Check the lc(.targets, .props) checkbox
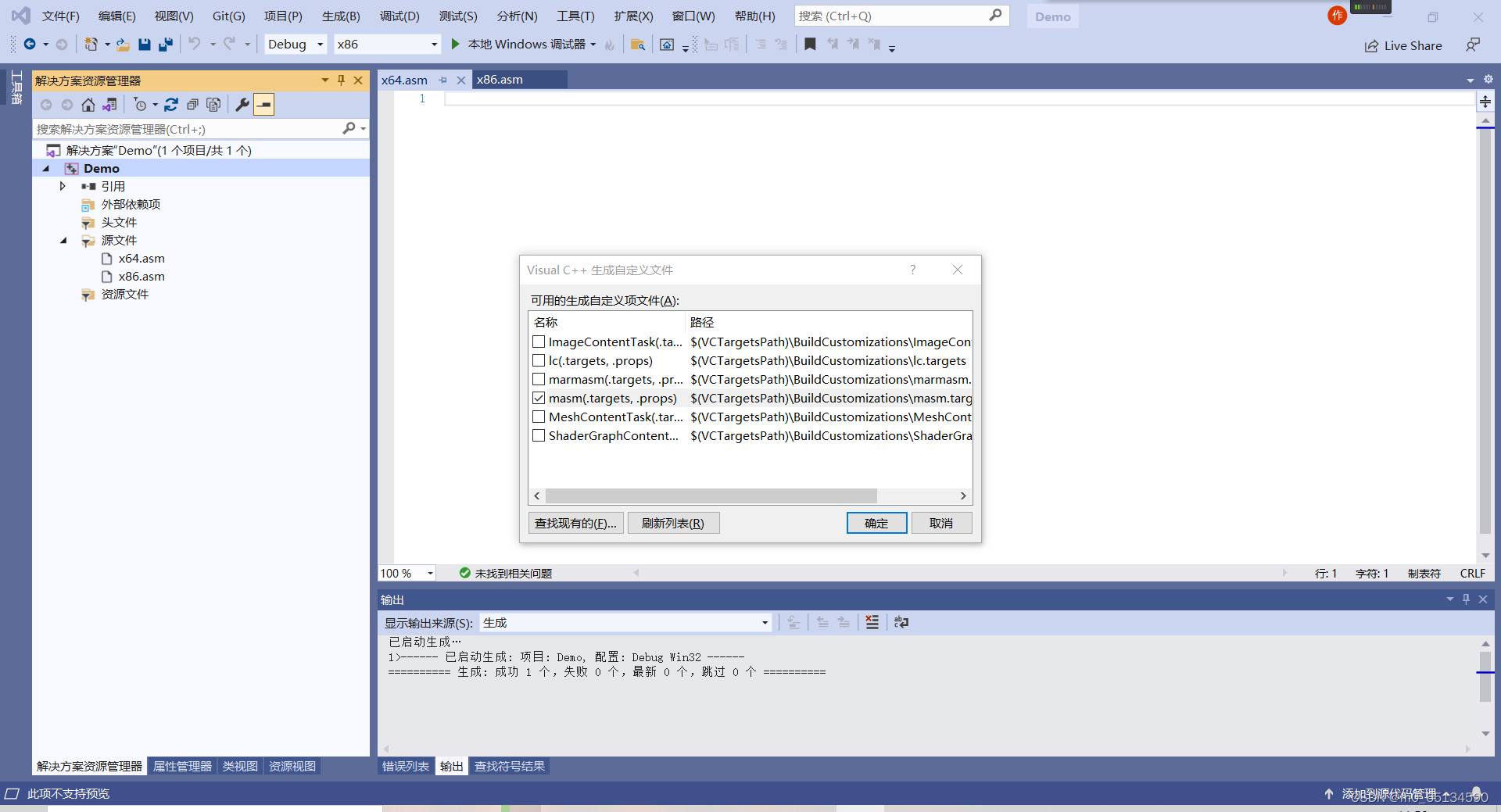The image size is (1501, 812). tap(538, 360)
